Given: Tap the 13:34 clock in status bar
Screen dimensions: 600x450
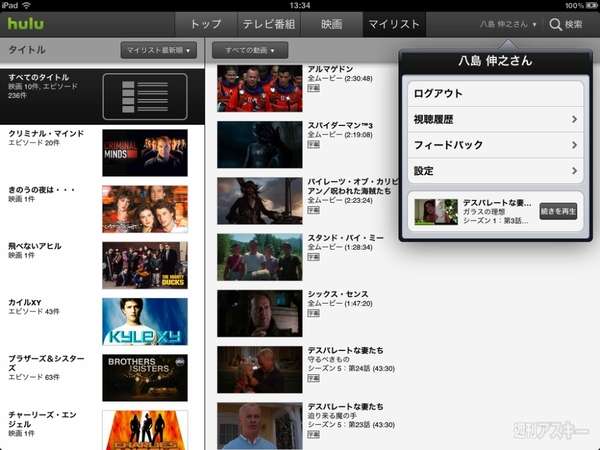Looking at the screenshot, I should point(300,5).
